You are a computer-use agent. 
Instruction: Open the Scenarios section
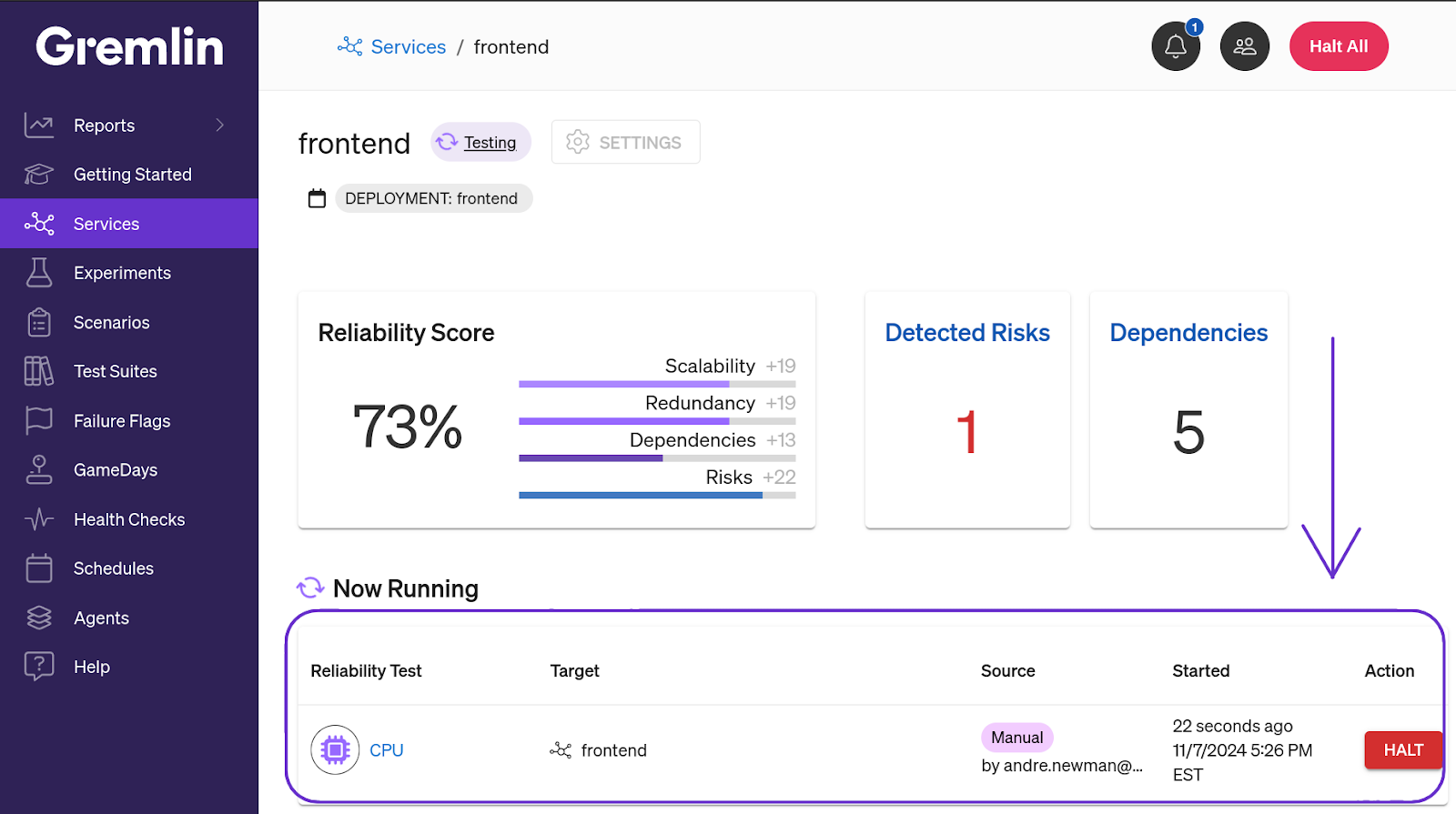[x=128, y=322]
